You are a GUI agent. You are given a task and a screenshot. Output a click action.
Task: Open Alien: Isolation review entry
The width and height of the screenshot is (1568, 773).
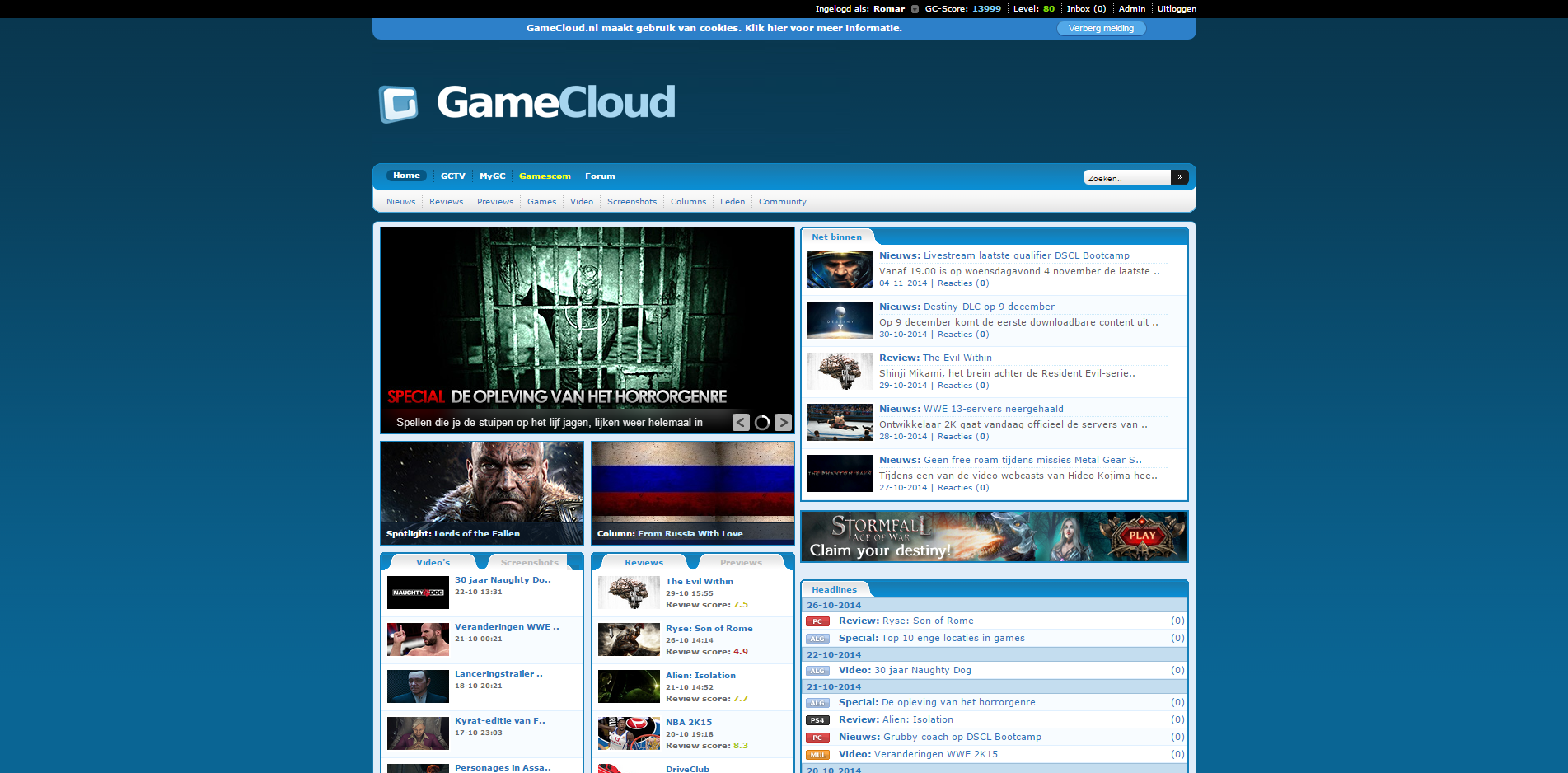click(700, 676)
